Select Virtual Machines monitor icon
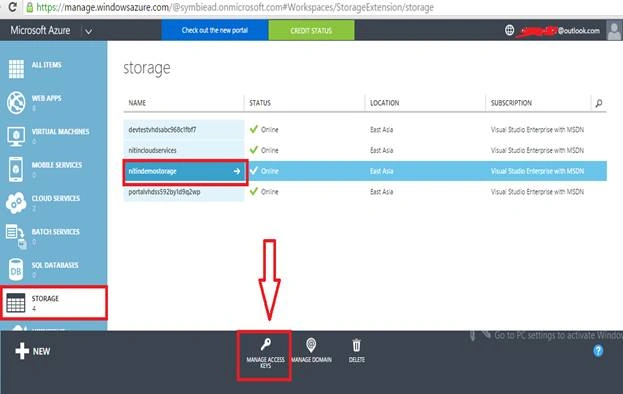The width and height of the screenshot is (623, 394). 16,137
